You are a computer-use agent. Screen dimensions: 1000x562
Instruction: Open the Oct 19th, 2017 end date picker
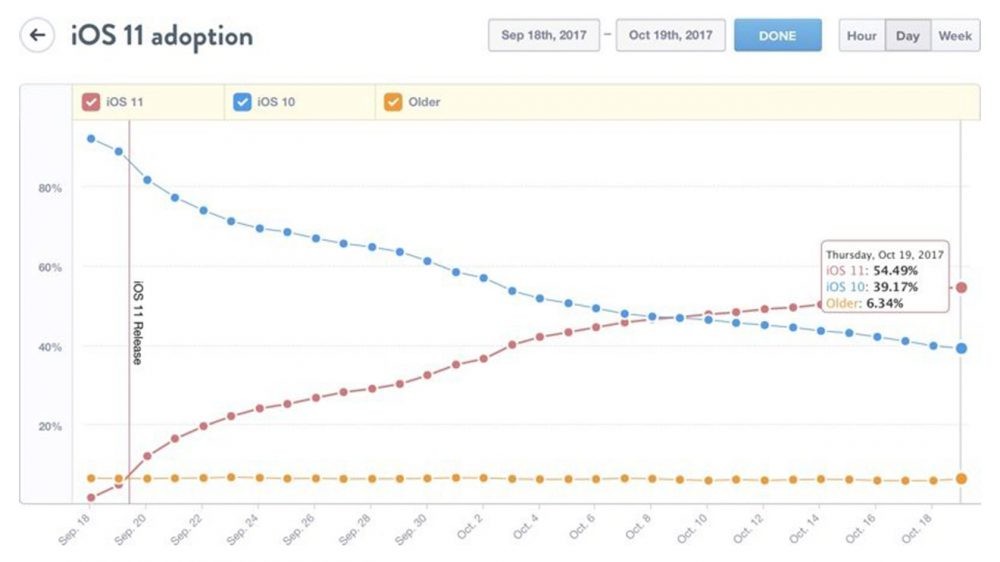click(x=670, y=35)
